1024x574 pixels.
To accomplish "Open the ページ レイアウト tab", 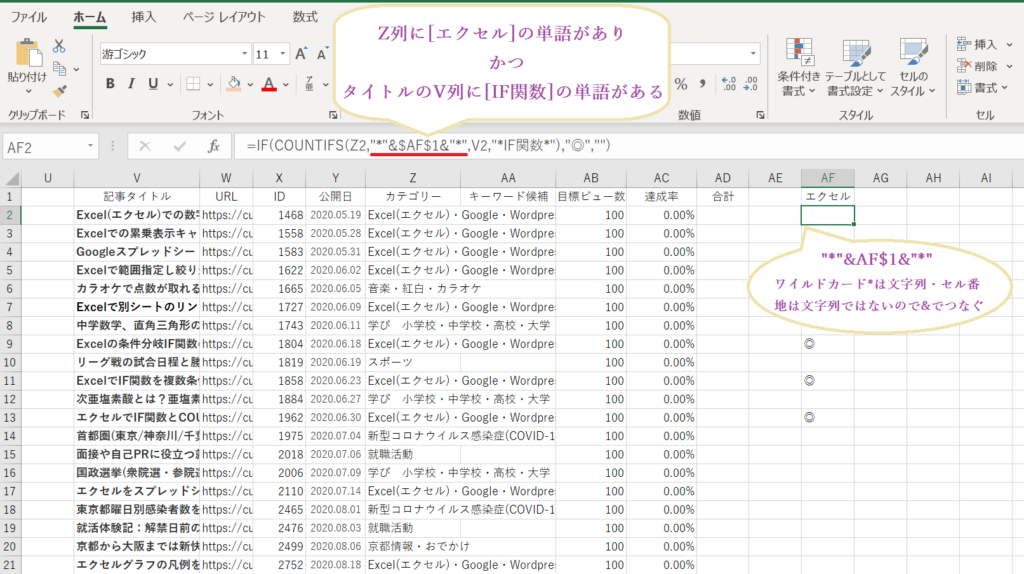I will click(x=224, y=17).
